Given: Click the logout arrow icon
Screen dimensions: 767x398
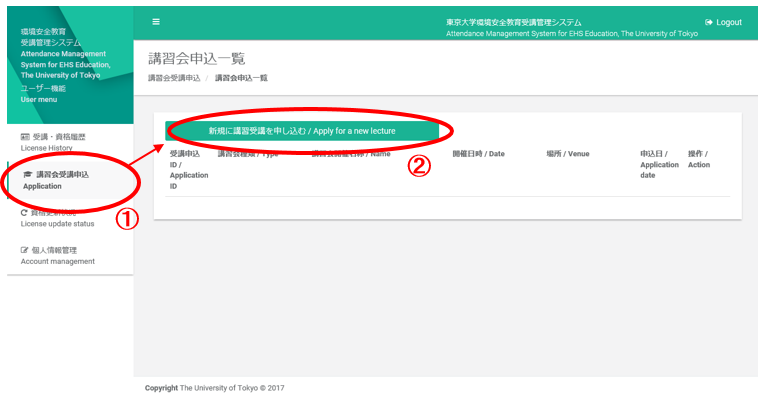Looking at the screenshot, I should [709, 22].
